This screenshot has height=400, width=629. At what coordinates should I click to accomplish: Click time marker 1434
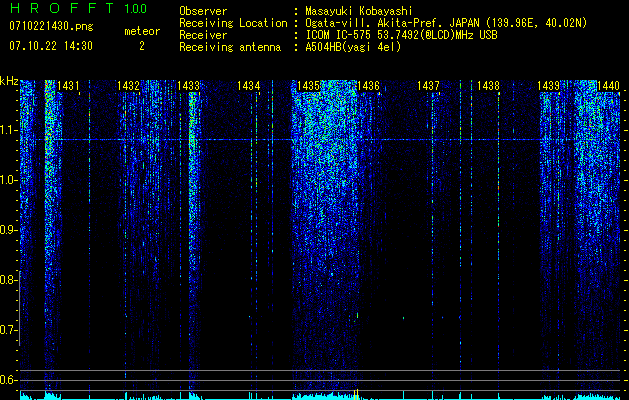248,85
